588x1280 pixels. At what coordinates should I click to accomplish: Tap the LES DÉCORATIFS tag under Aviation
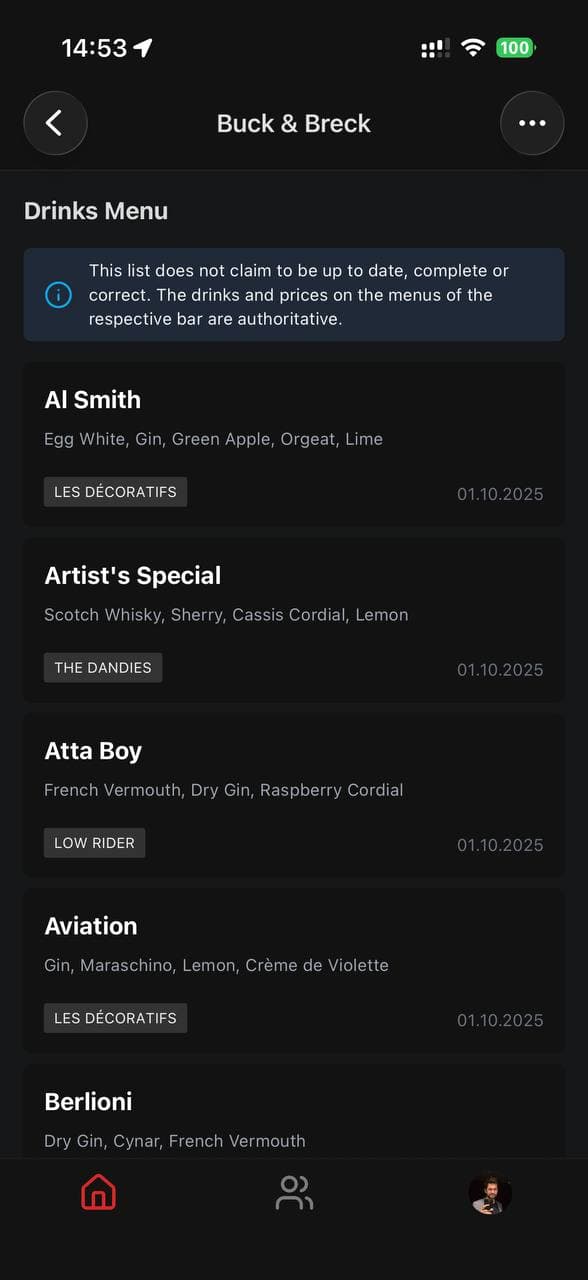(x=115, y=1018)
